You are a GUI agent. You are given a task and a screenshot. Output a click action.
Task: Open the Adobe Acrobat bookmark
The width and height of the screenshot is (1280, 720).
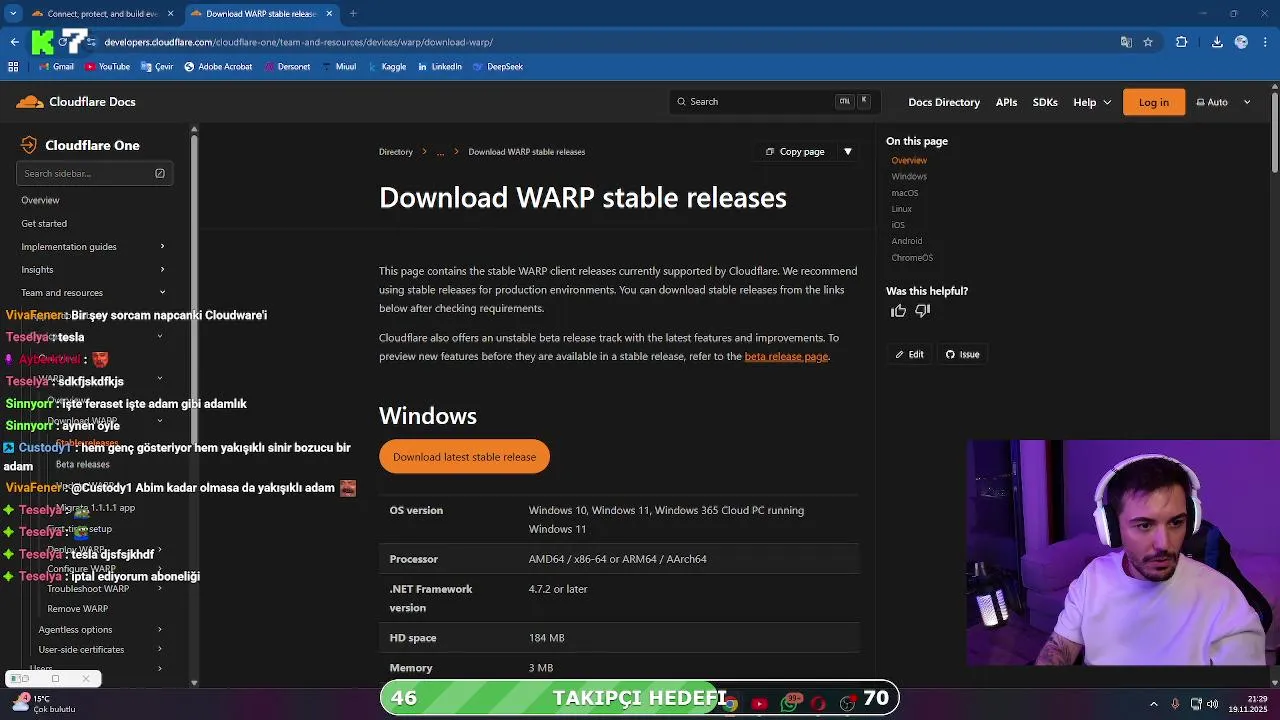pos(218,67)
